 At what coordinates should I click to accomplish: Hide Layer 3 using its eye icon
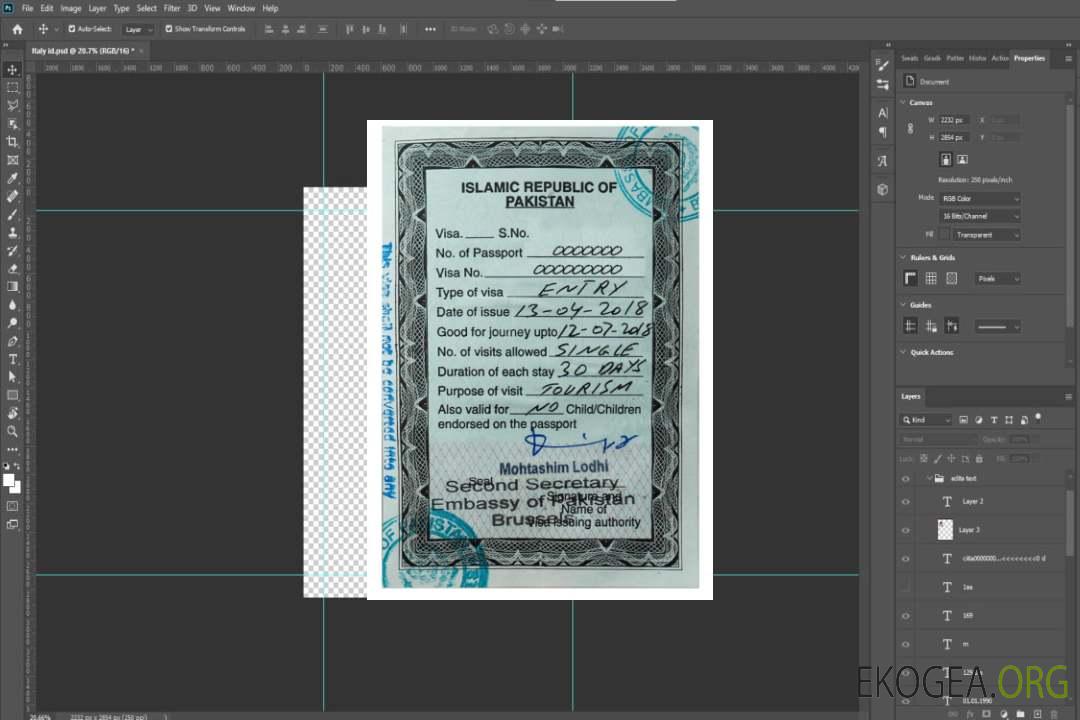[x=906, y=530]
